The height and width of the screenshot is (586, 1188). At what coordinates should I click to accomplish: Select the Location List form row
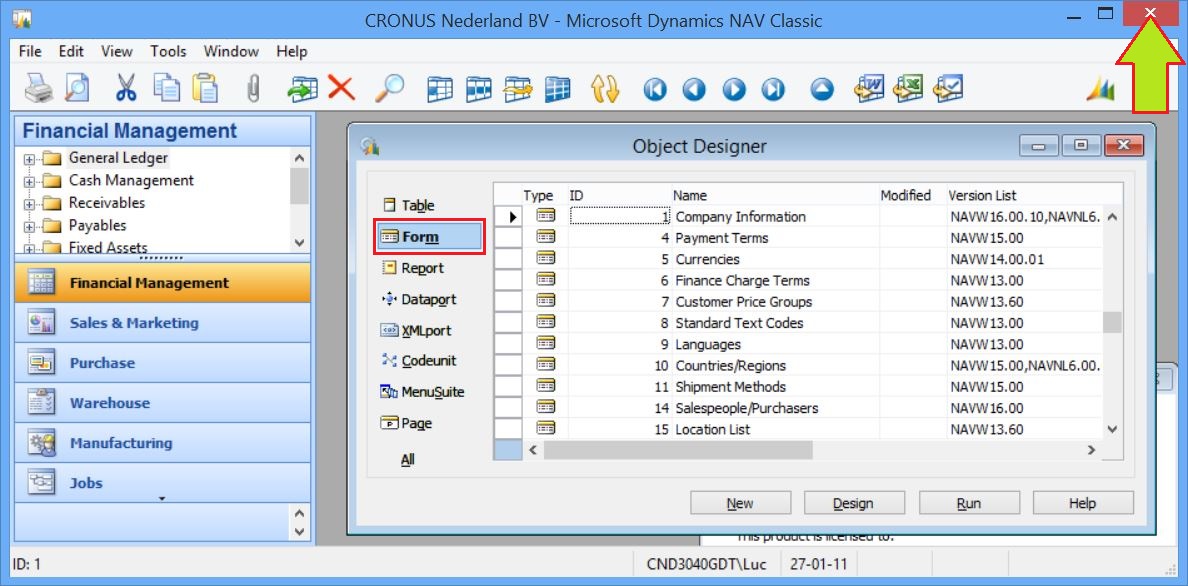798,429
